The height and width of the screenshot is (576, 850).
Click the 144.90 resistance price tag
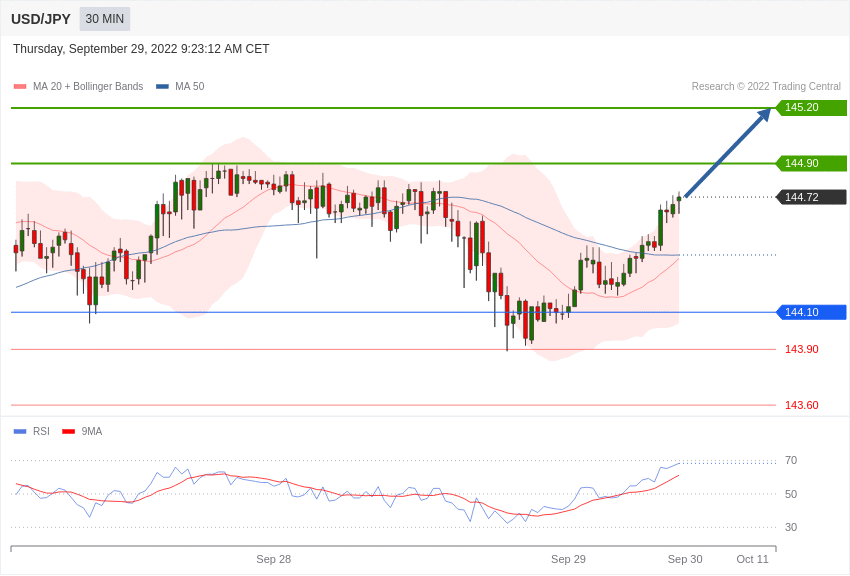812,163
